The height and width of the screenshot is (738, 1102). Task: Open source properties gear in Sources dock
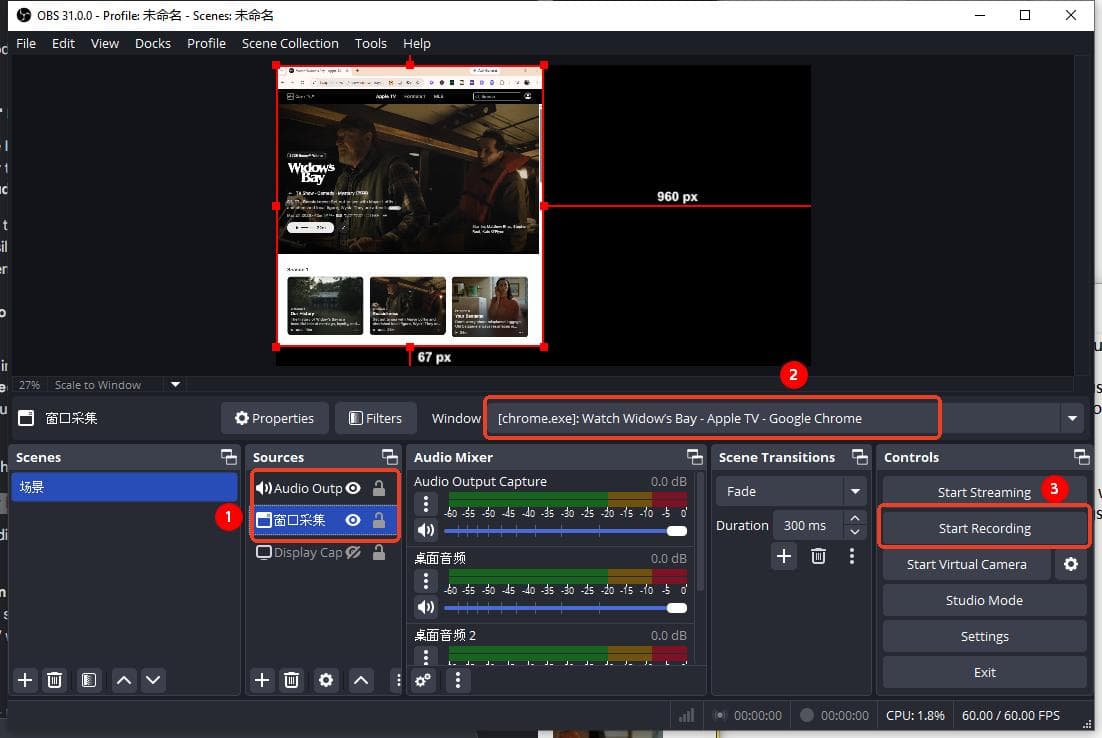coord(325,680)
